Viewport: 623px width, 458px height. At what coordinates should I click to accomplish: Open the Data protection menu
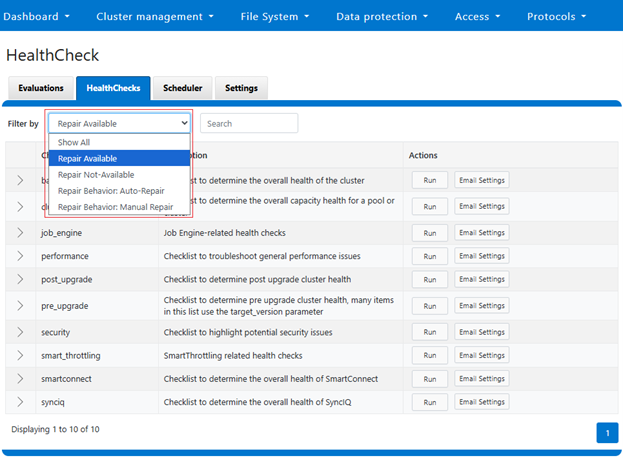pos(382,16)
